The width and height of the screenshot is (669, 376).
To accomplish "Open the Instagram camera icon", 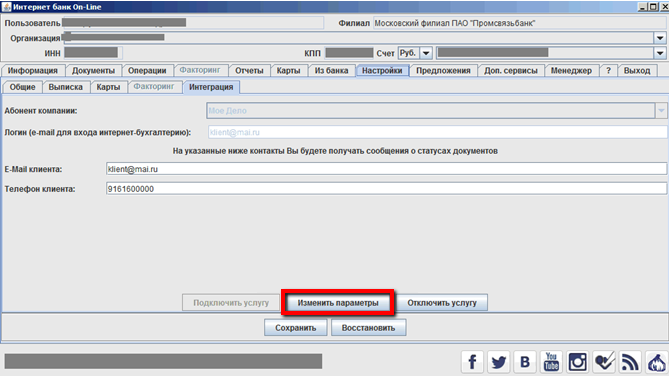I will [x=578, y=362].
